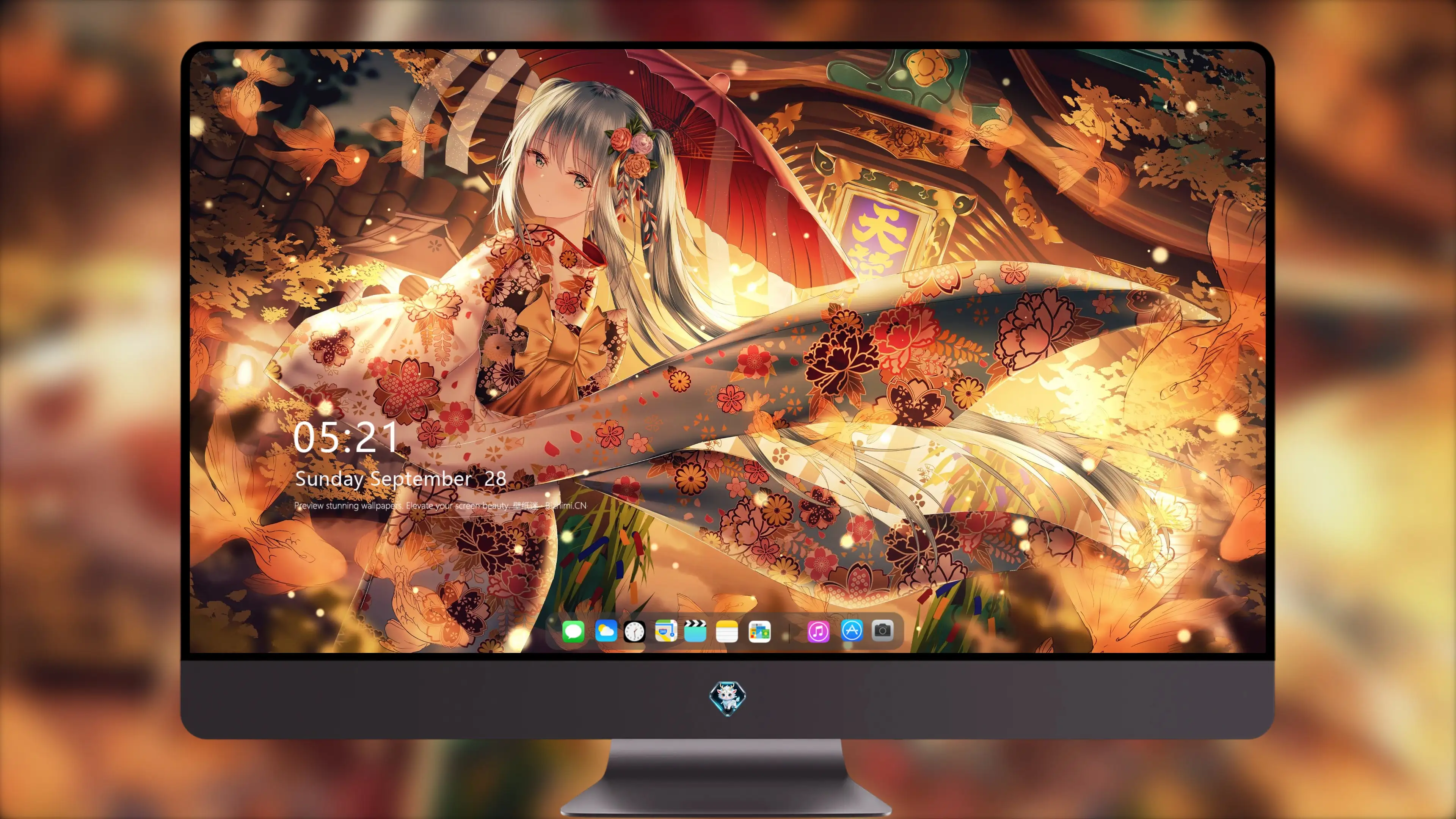
Task: Launch the Videos clapperboard app
Action: 695,631
